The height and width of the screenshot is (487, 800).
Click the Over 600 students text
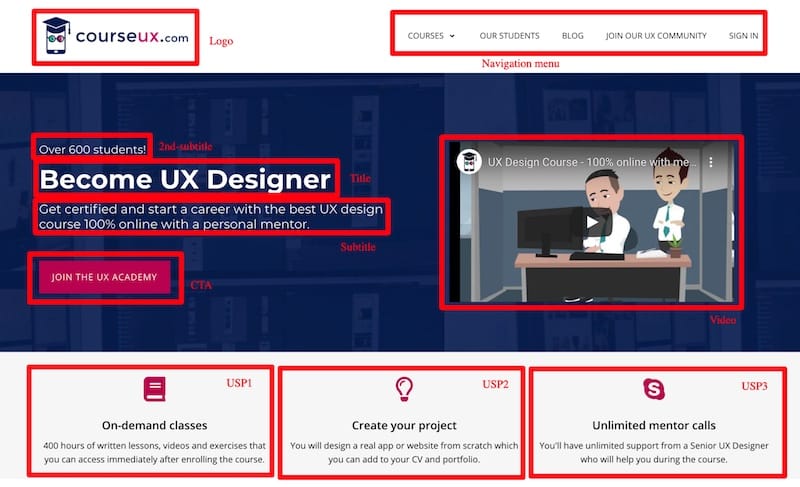pos(92,149)
